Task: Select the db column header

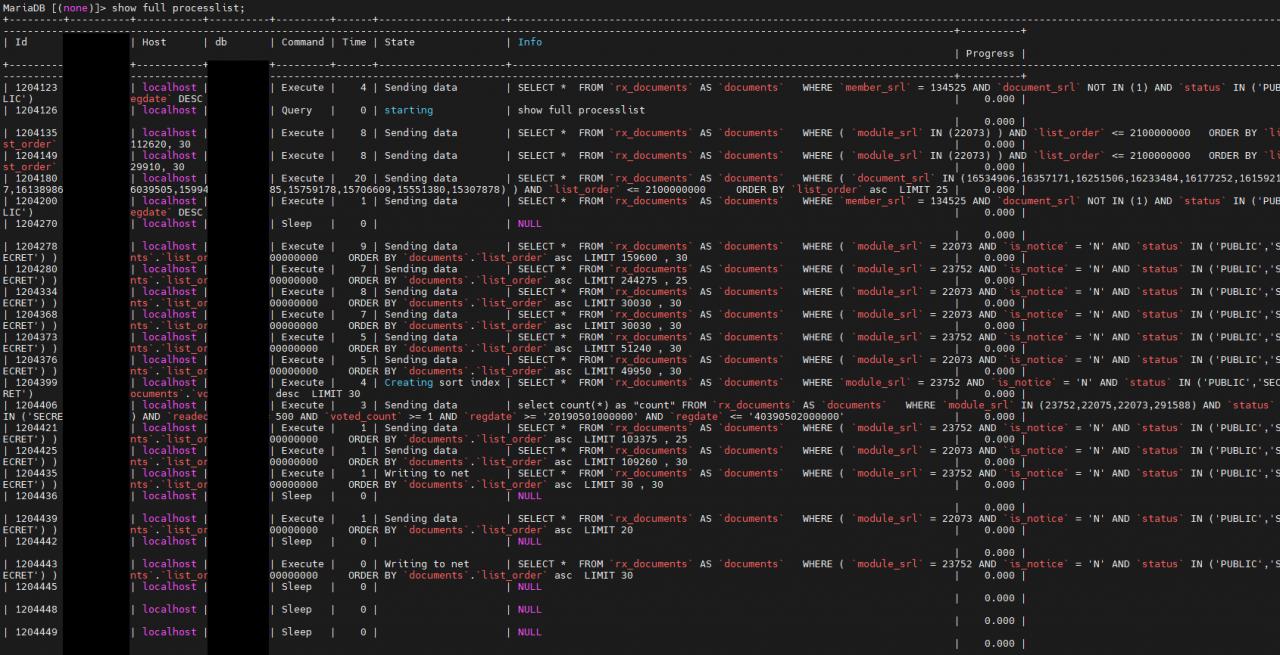Action: 223,42
